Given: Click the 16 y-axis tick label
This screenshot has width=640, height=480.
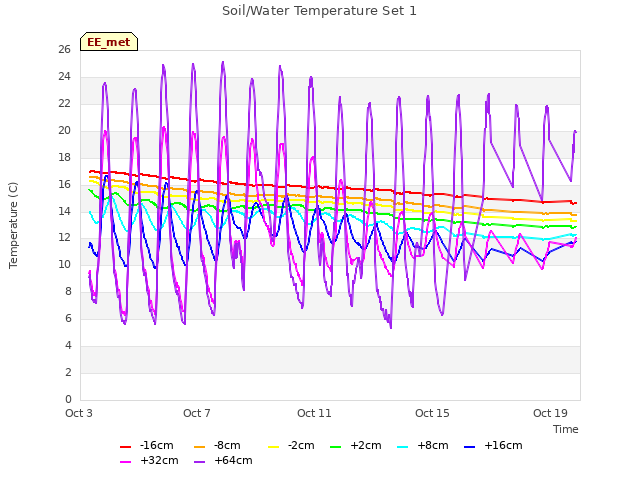Looking at the screenshot, I should tap(64, 184).
